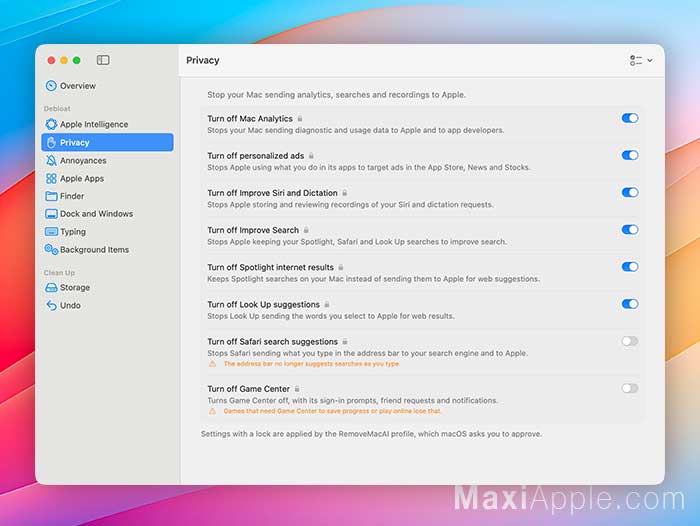Click the "Turn off Game Center" label
The height and width of the screenshot is (526, 700).
tap(249, 389)
